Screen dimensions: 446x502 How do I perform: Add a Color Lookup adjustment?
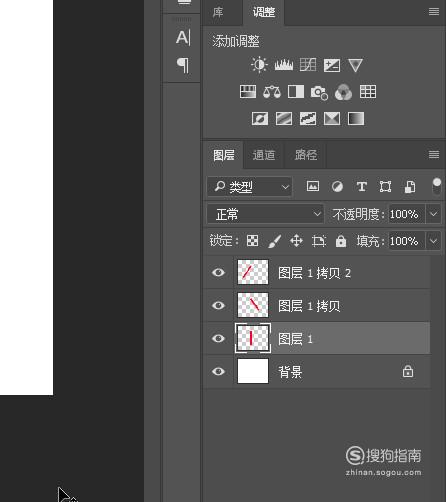368,92
